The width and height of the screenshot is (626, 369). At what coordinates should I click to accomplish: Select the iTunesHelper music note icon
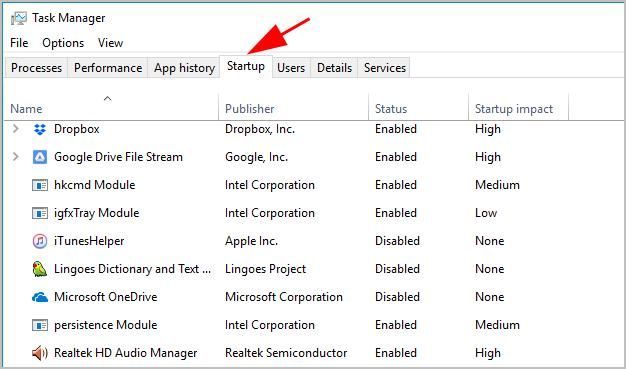(x=40, y=241)
